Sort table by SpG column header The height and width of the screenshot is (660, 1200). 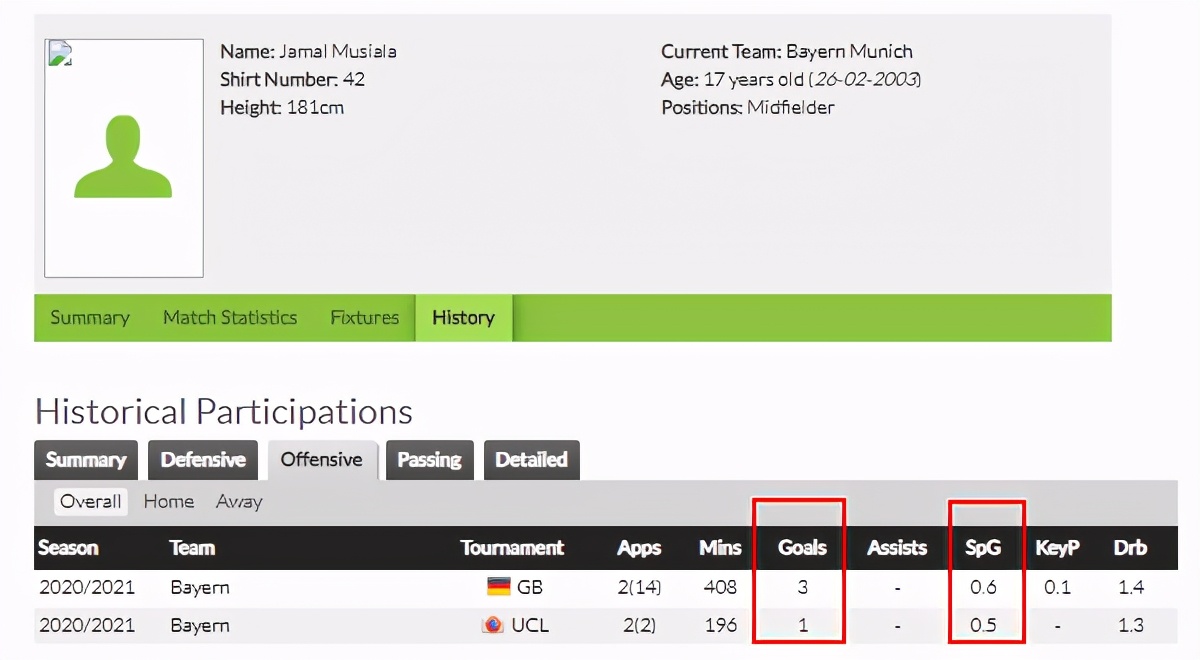[x=984, y=548]
